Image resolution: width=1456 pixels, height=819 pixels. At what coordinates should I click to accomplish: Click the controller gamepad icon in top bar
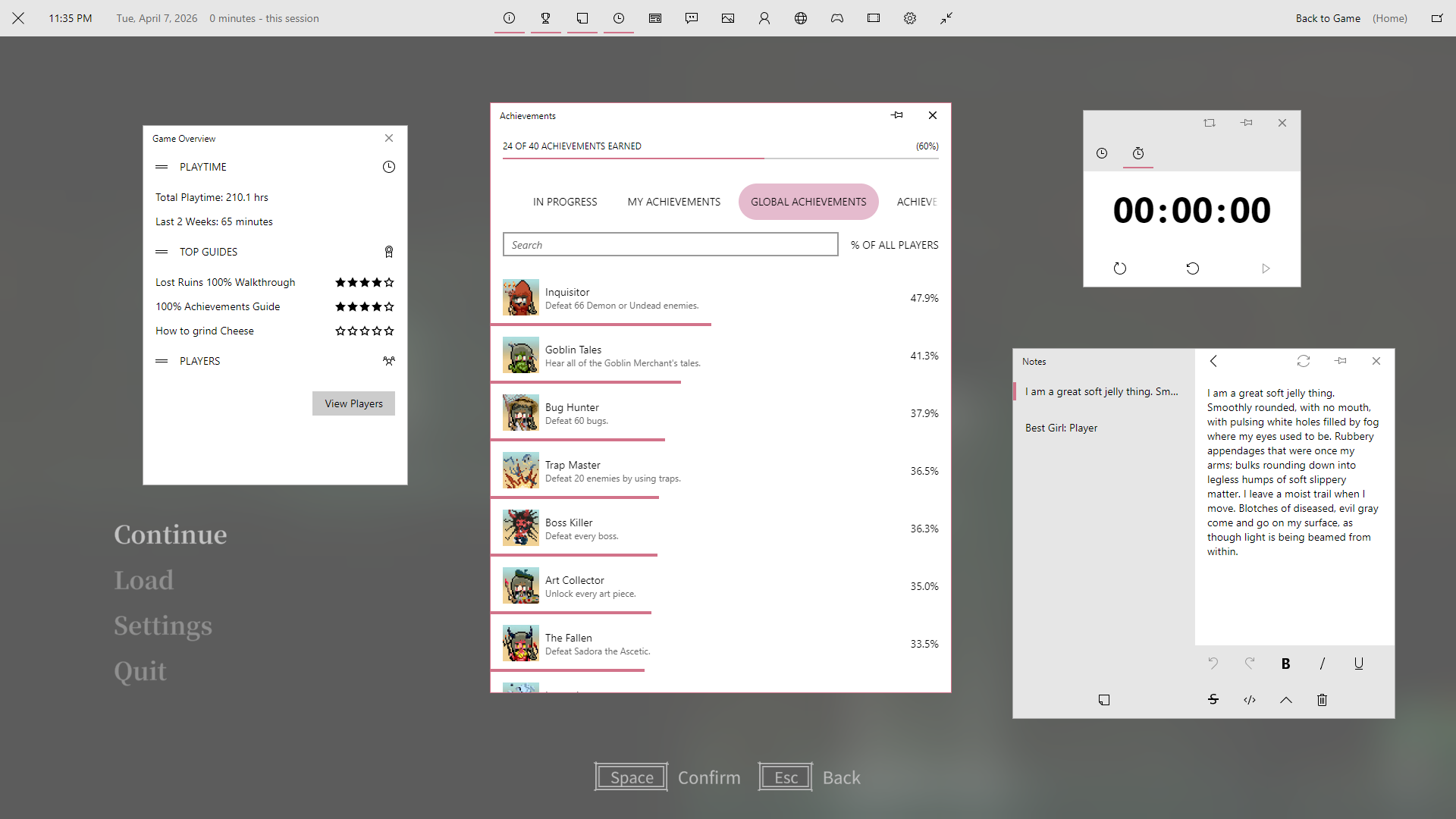[836, 18]
